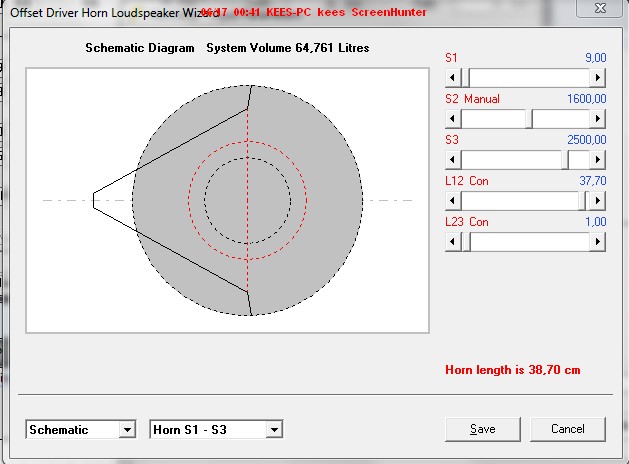
Task: Click the S3 slider left arrow
Action: click(453, 160)
